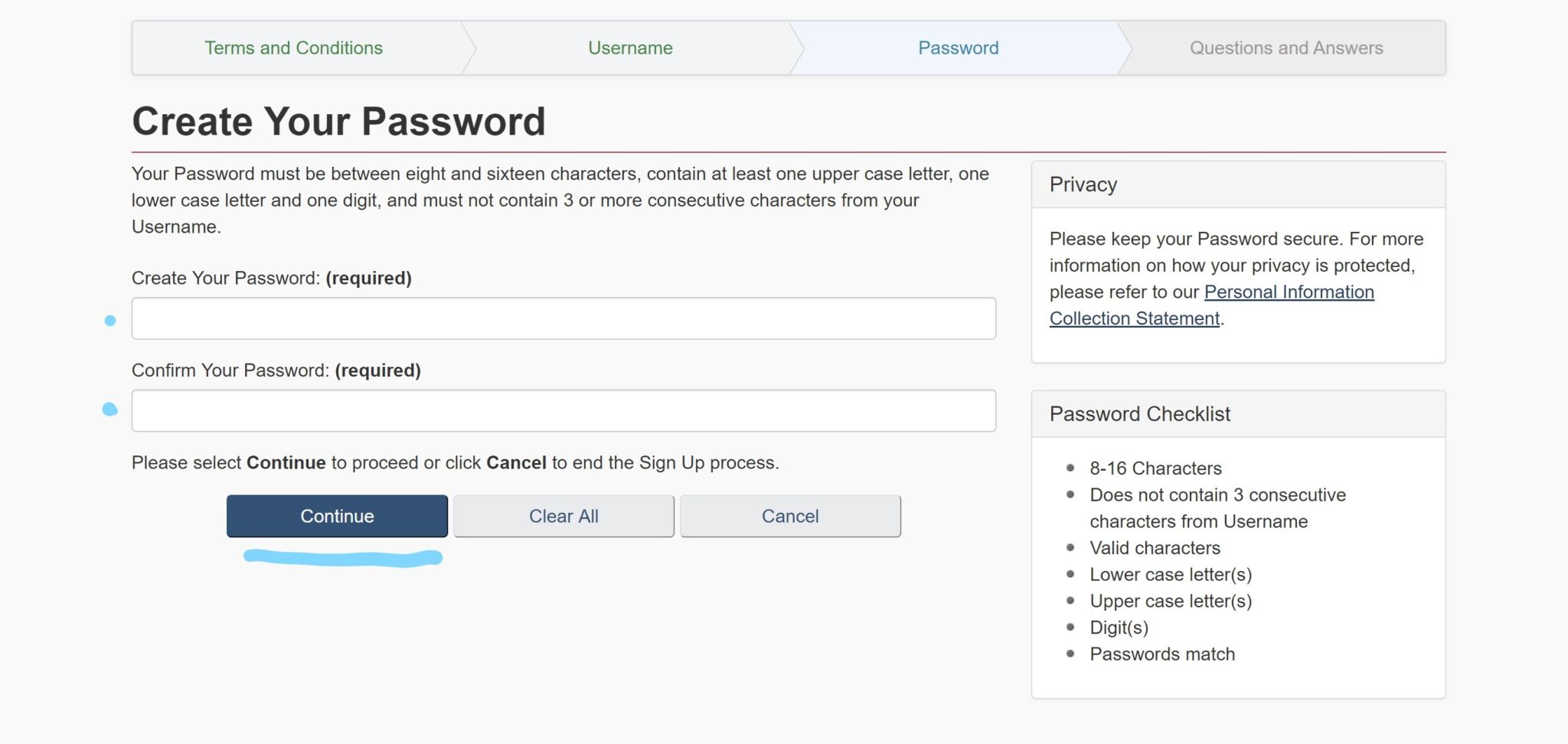Click the 8-16 Characters checklist item
The image size is (1568, 744).
tap(1155, 468)
